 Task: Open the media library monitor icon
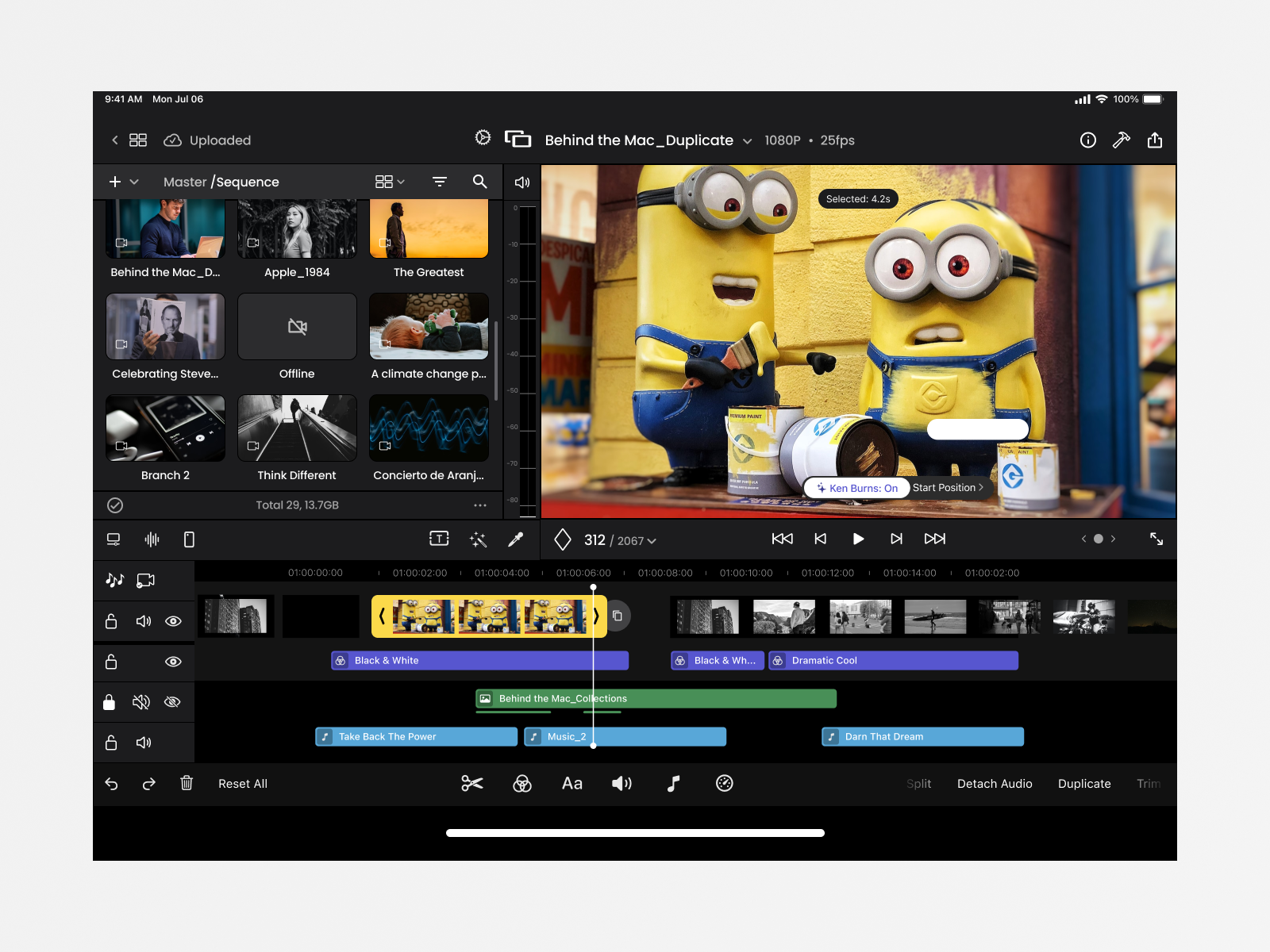(114, 539)
